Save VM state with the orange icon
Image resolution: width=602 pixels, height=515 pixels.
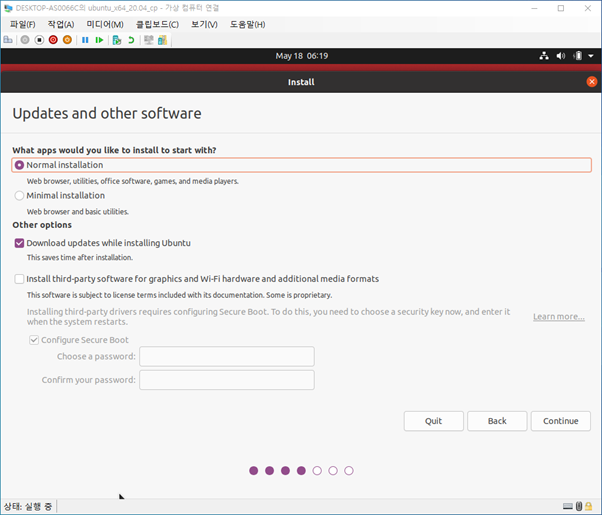67,40
